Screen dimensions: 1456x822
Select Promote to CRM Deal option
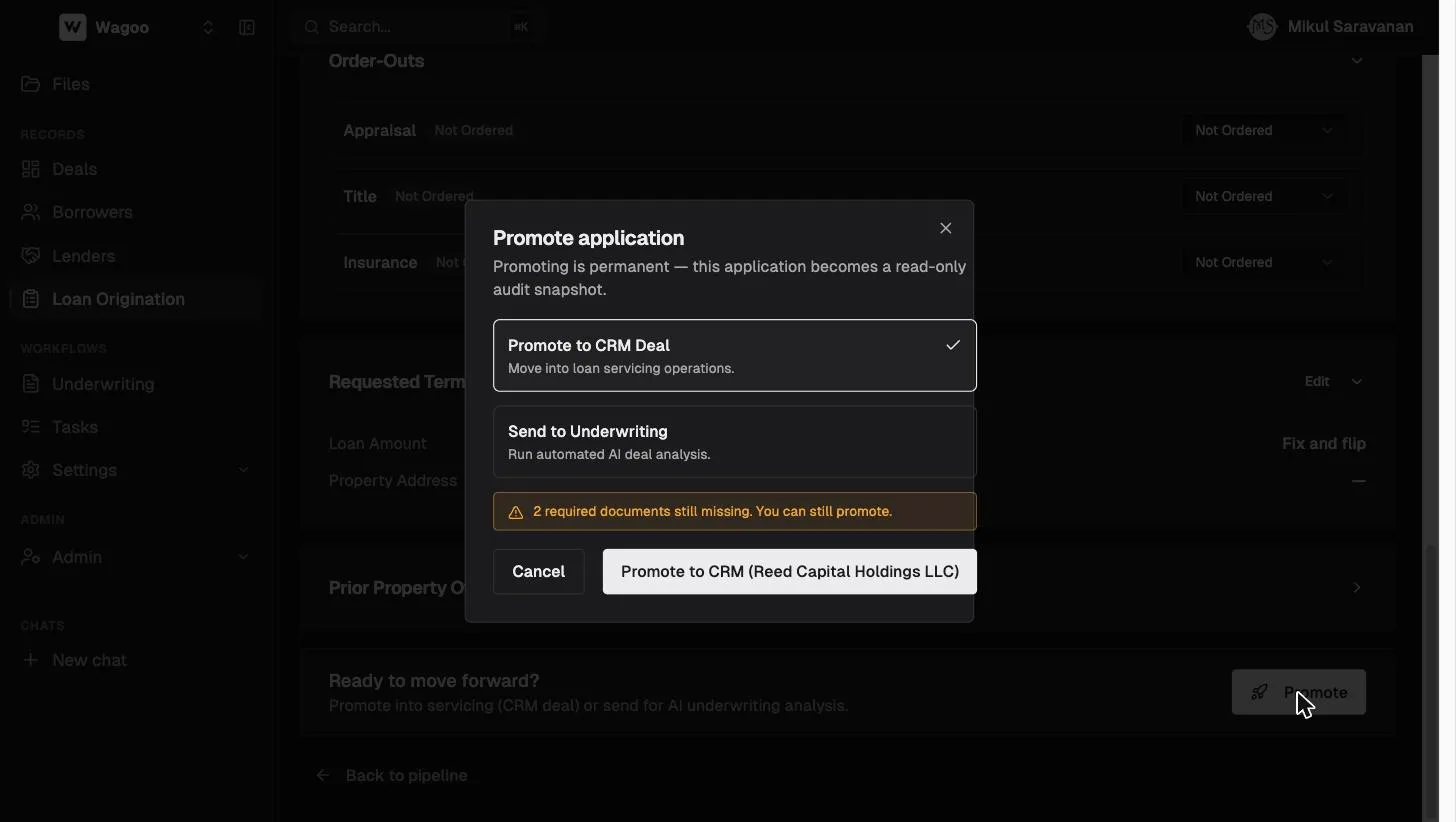click(x=735, y=356)
